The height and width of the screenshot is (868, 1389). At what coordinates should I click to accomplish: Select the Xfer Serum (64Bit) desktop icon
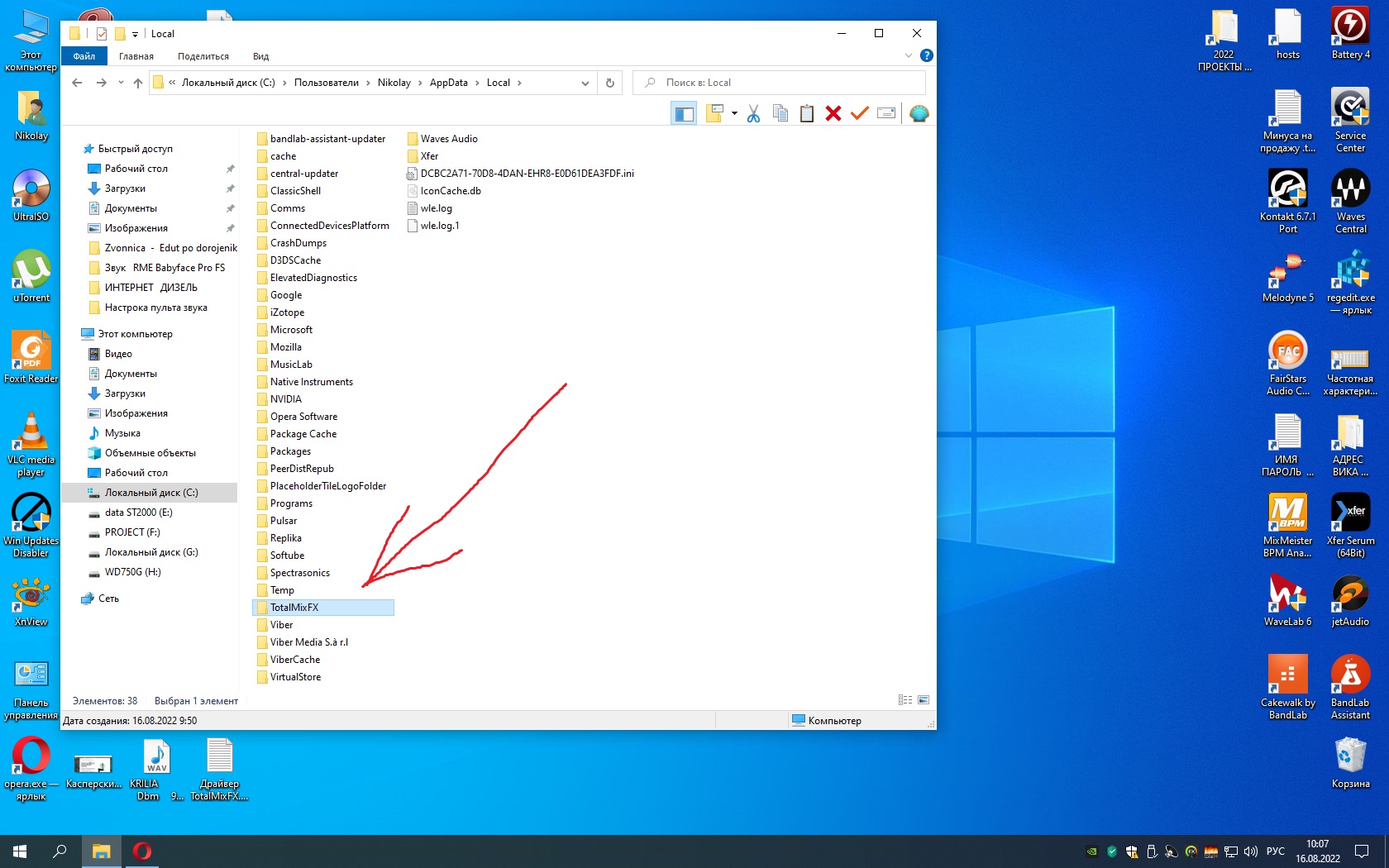[x=1350, y=525]
